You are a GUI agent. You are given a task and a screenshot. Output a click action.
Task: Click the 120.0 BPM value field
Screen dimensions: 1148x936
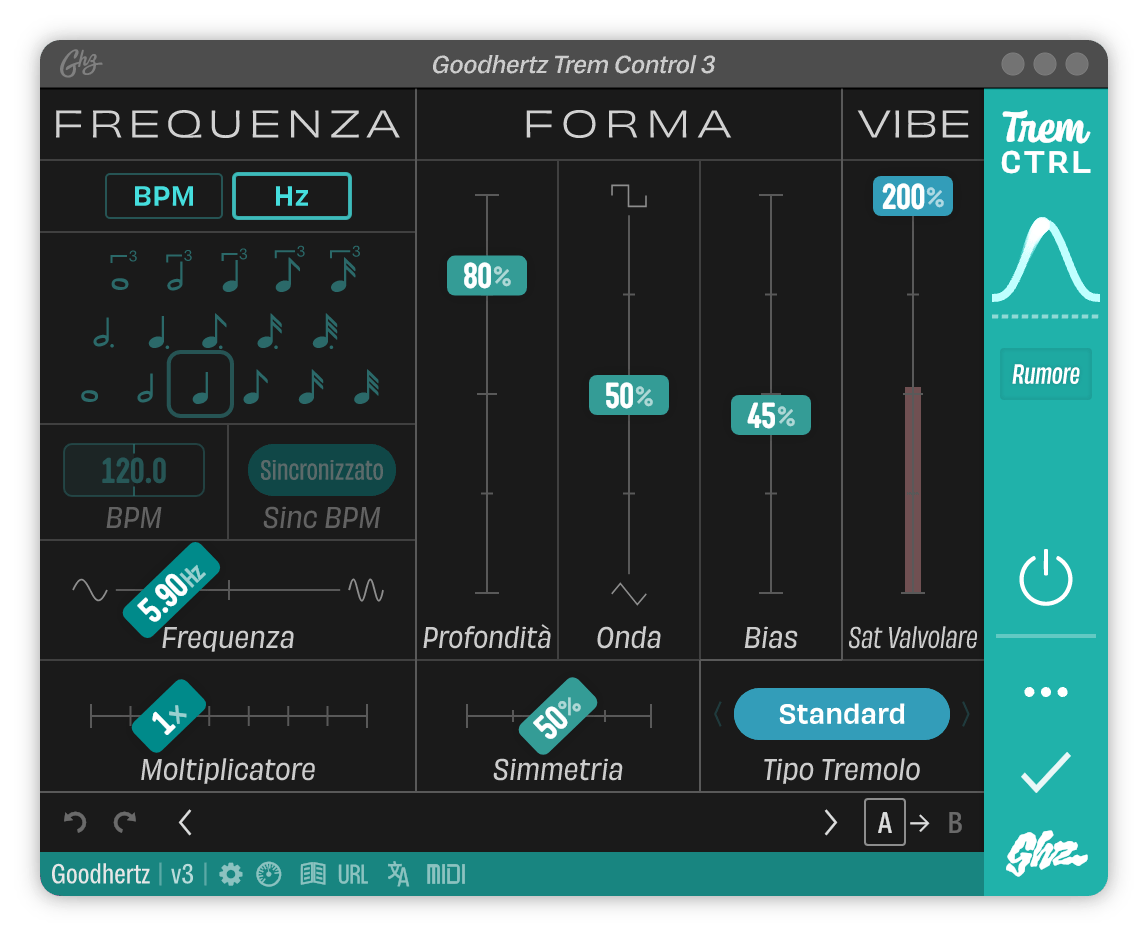tap(134, 470)
